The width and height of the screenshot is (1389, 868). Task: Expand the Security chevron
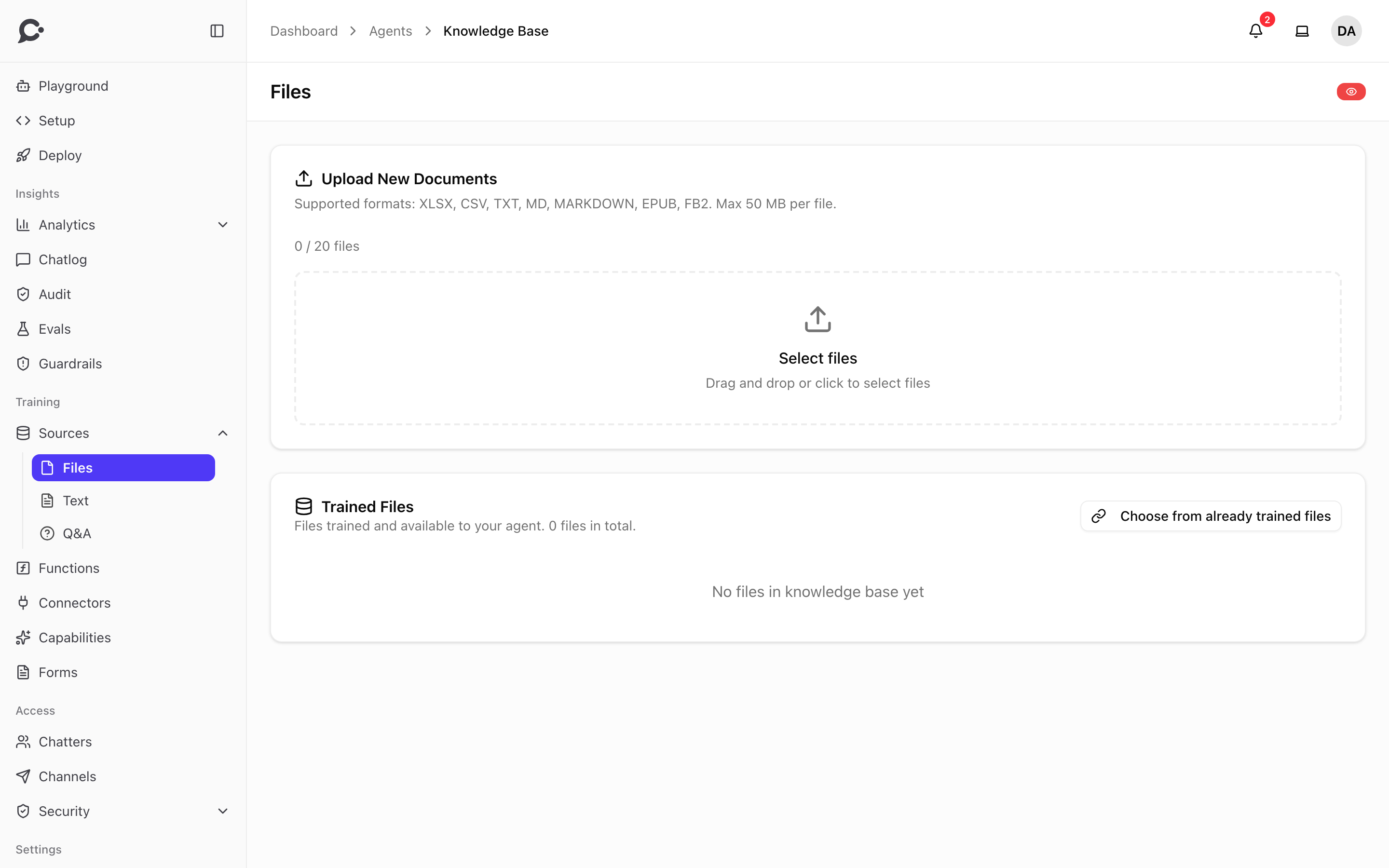223,811
